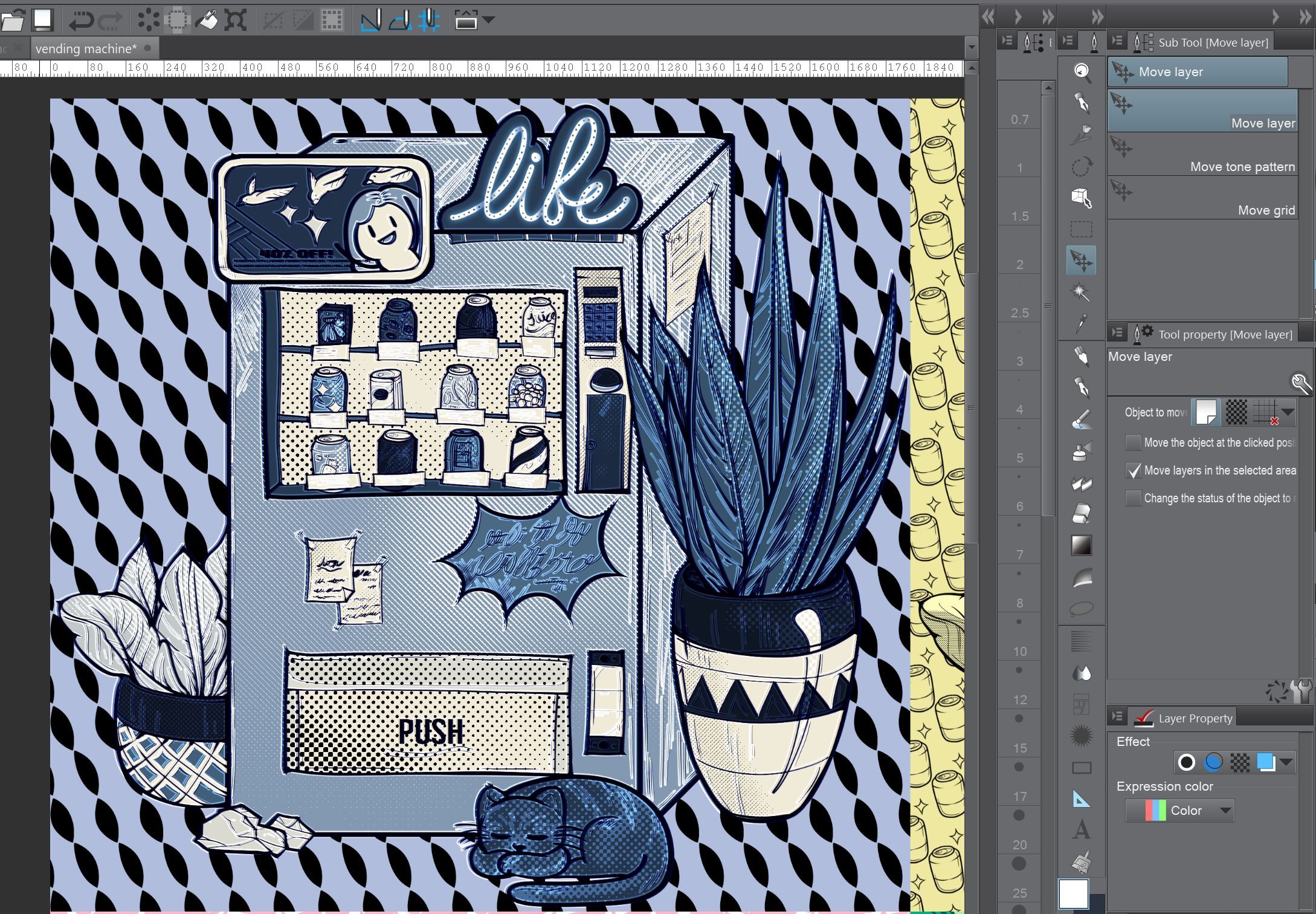This screenshot has height=914, width=1316.
Task: Select the Zoom magnifier tool
Action: (1081, 72)
